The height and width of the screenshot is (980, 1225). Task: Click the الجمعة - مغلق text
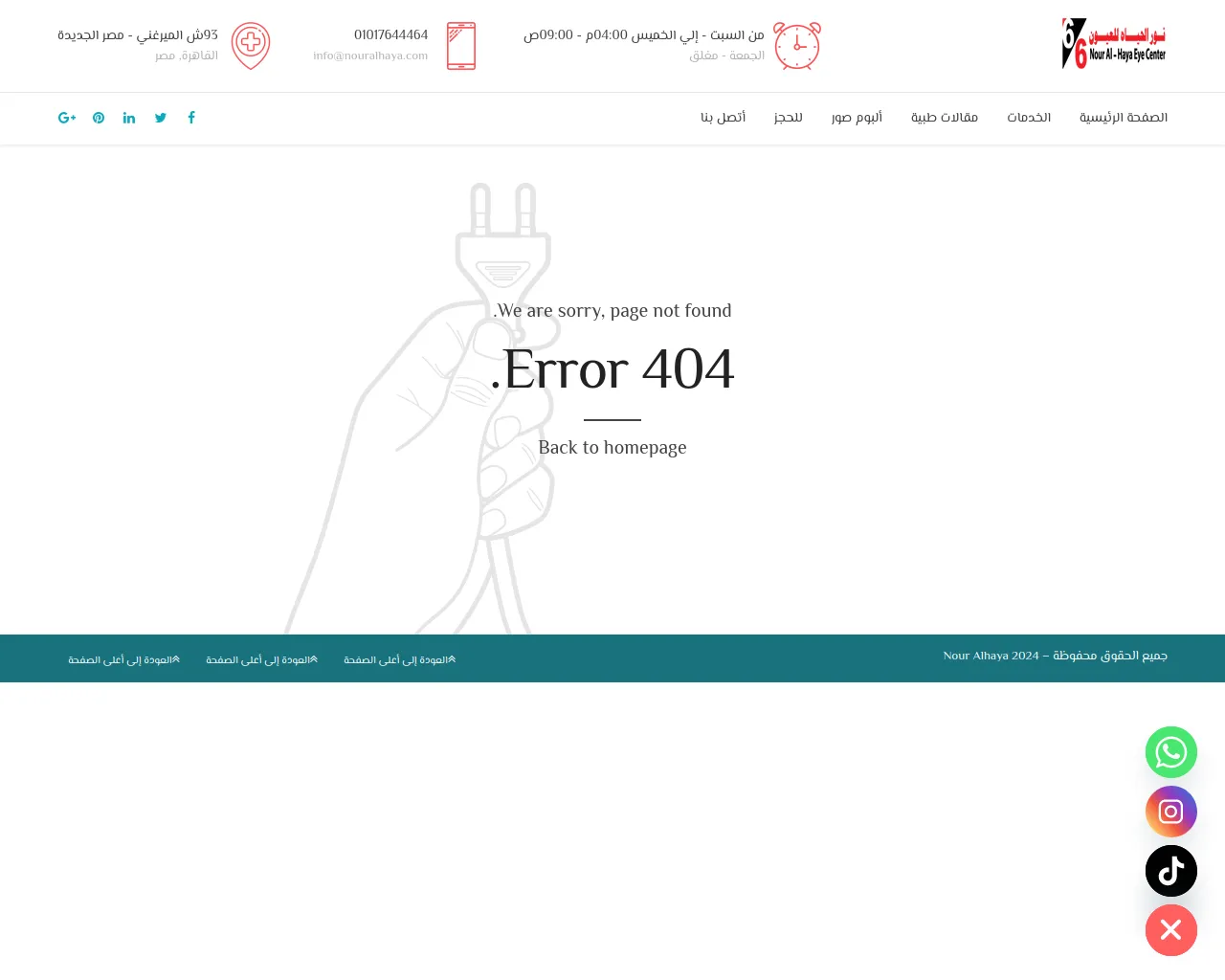click(727, 56)
